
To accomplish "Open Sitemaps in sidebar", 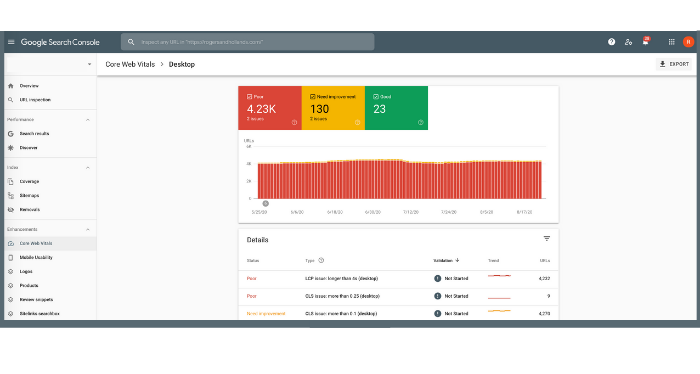I will tap(29, 195).
